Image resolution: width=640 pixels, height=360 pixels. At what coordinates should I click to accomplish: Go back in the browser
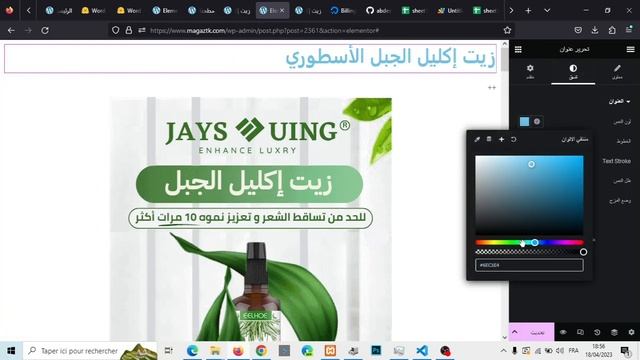coord(11,30)
